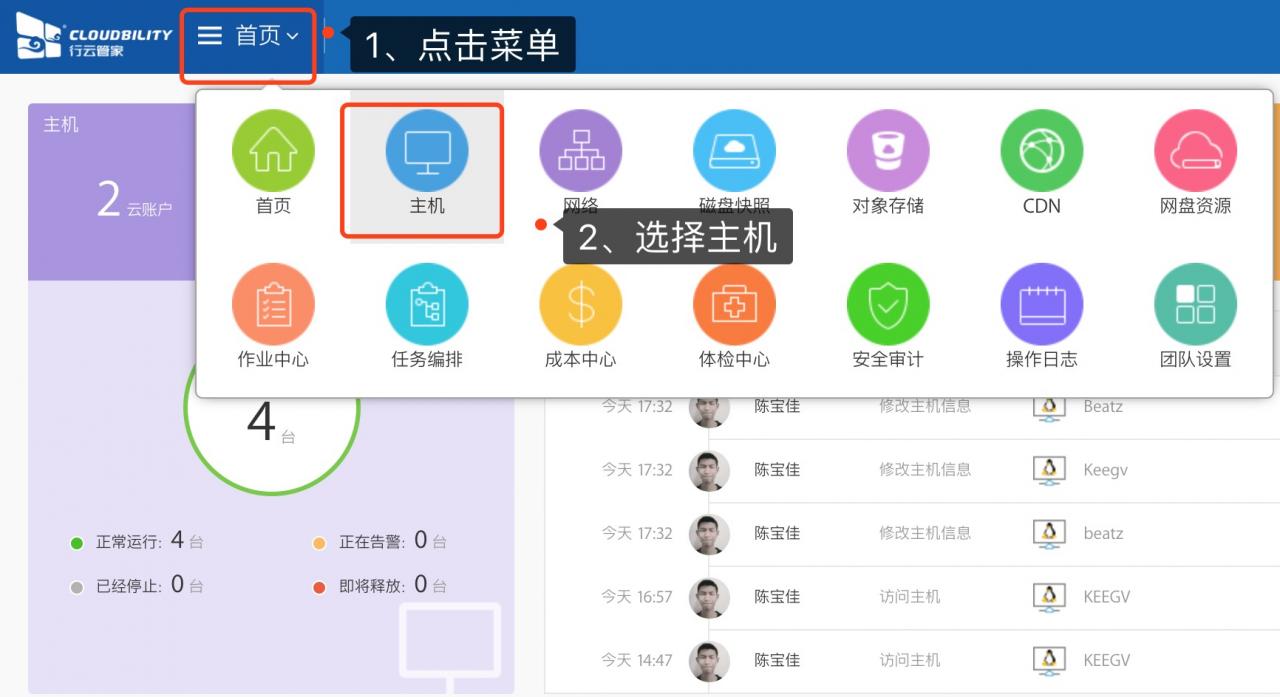Screen dimensions: 1280x697
Task: Click Linux host icon beside lowercase beatz
Action: [1048, 534]
